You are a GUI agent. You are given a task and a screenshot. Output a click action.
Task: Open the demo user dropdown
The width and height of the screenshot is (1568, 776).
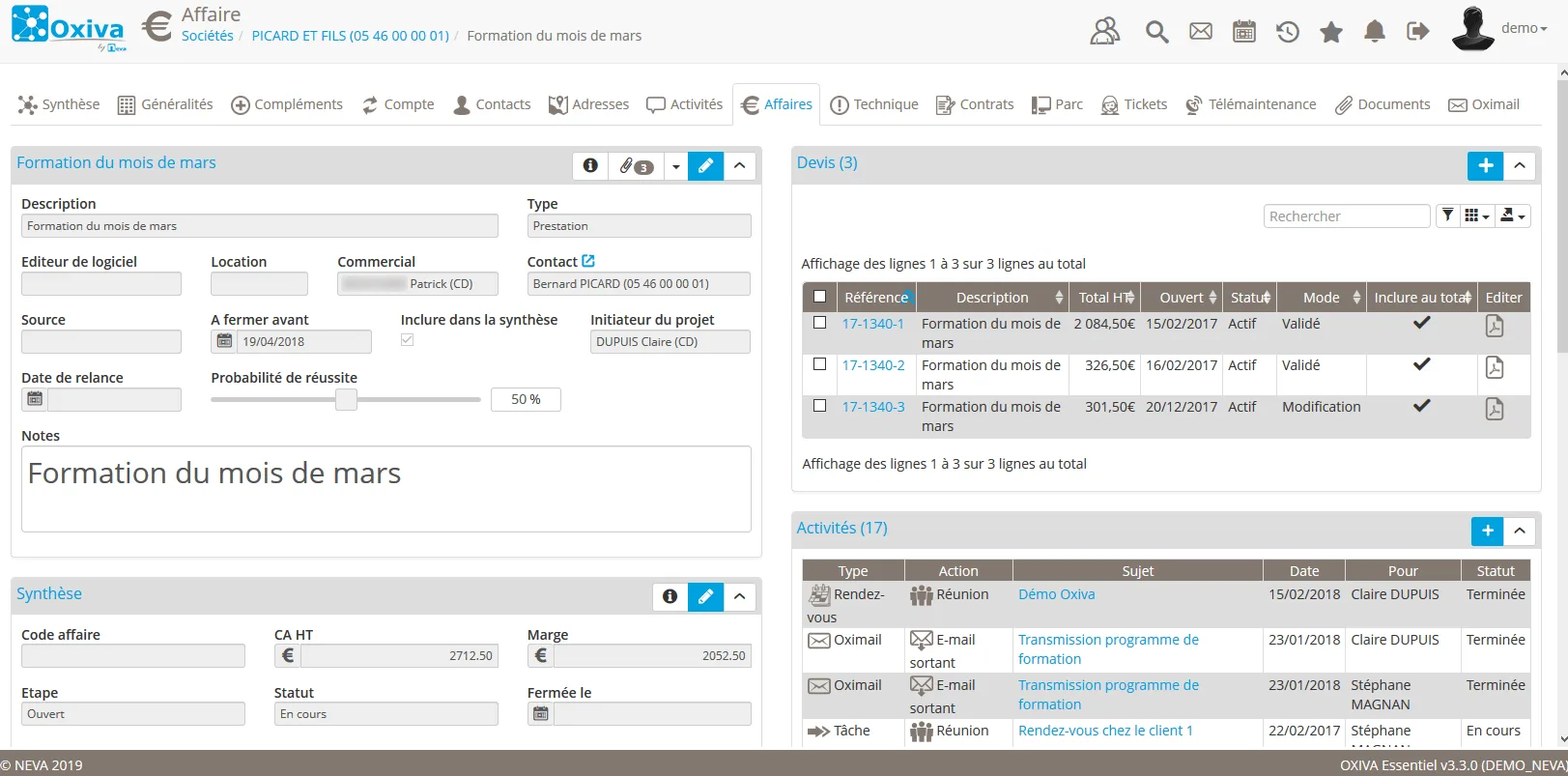coord(1524,28)
